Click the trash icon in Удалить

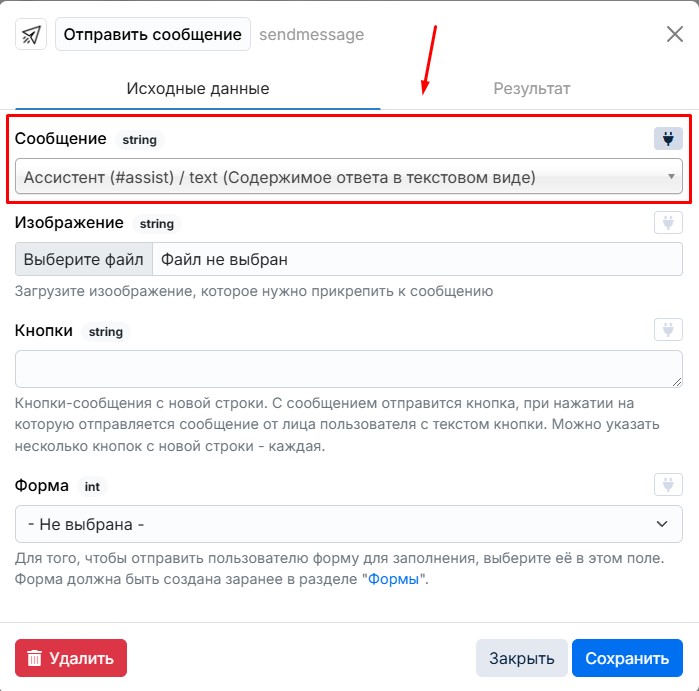pyautogui.click(x=34, y=658)
